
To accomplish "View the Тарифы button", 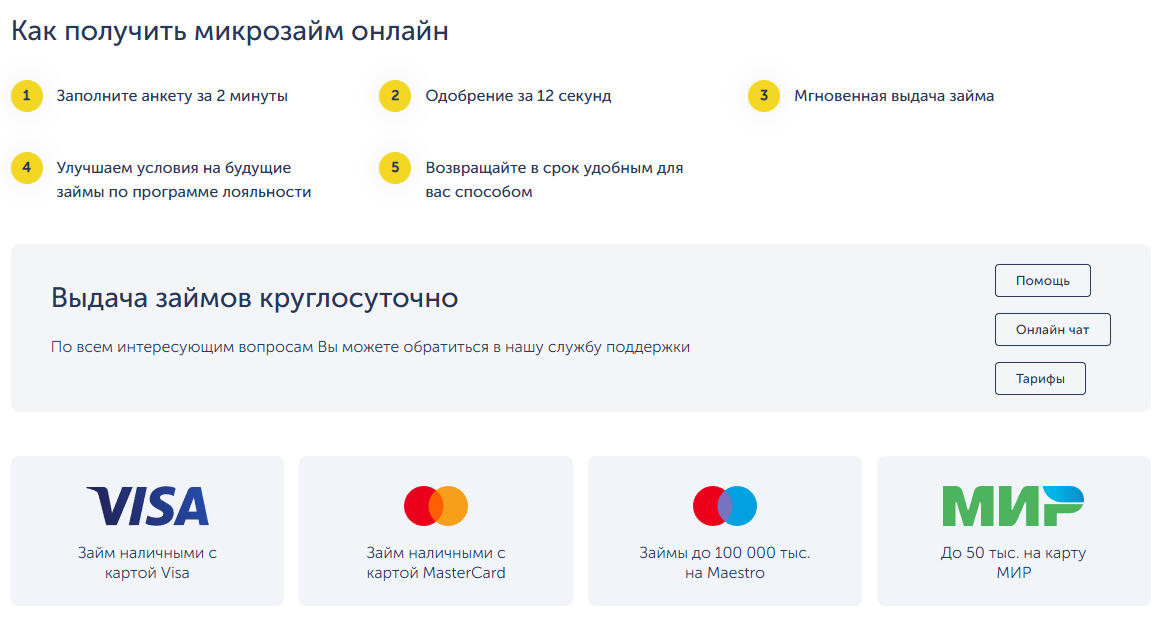I will click(x=1040, y=379).
